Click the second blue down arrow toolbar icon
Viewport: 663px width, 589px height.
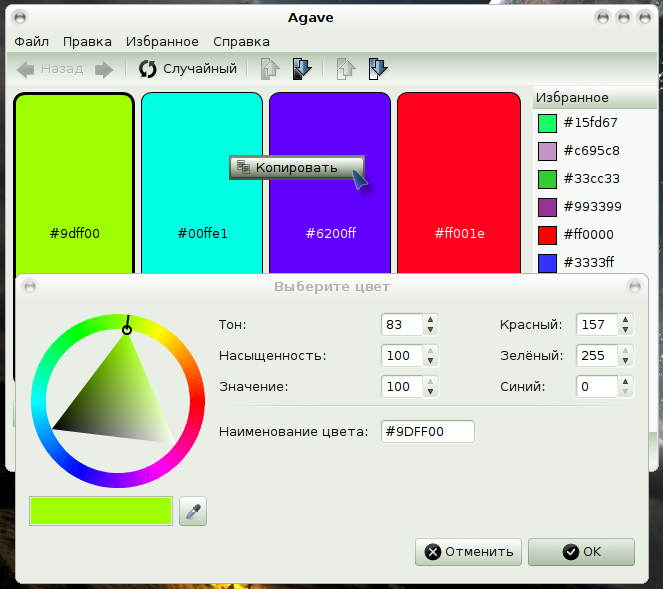378,69
